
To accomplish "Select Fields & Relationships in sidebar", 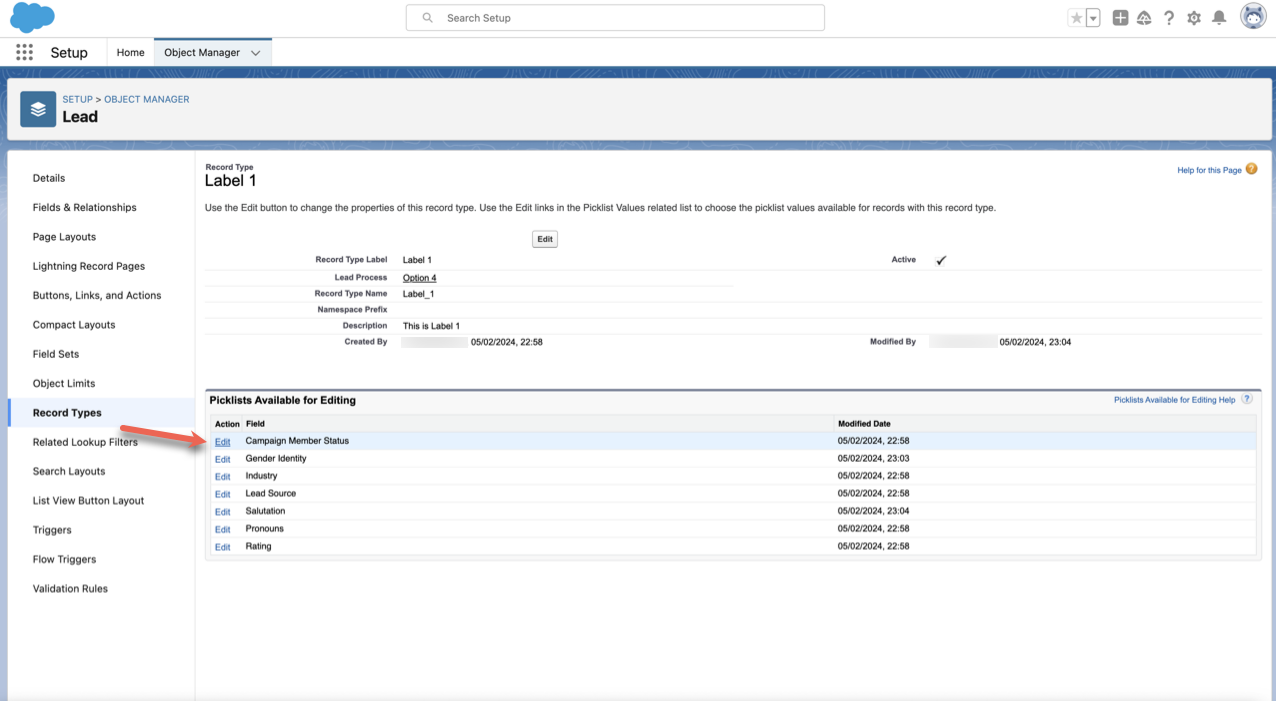I will click(x=84, y=208).
